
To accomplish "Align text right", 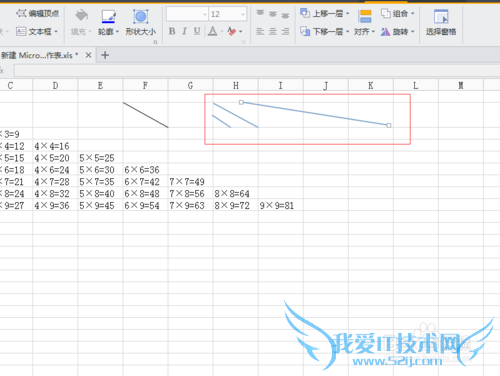I will pos(285,32).
